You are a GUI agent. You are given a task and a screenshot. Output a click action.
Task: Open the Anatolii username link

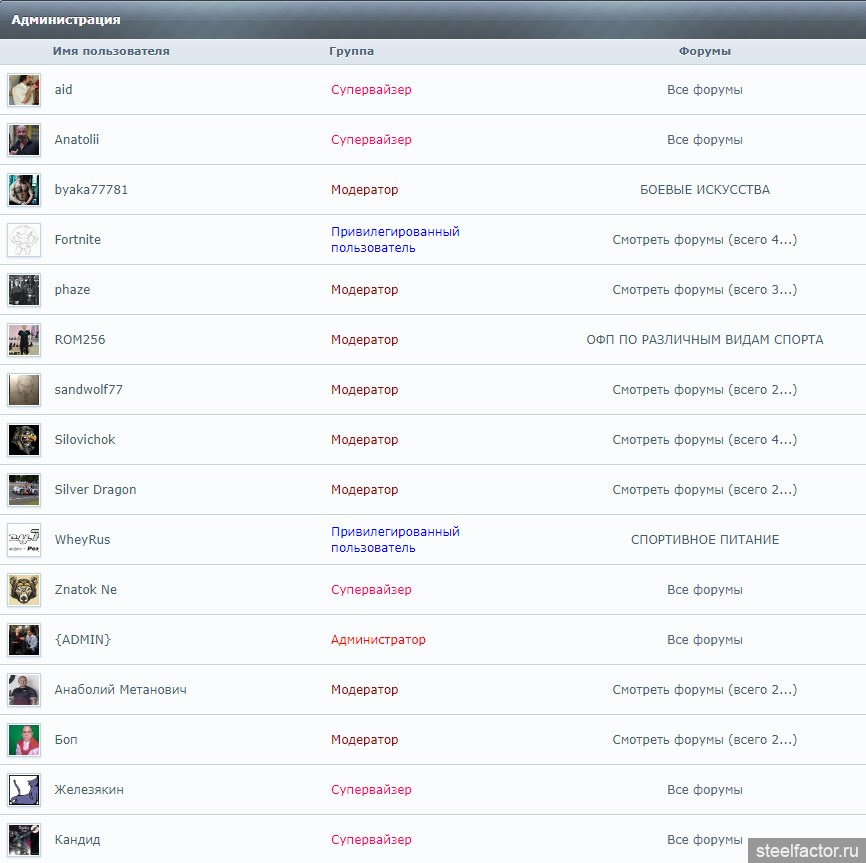coord(77,140)
